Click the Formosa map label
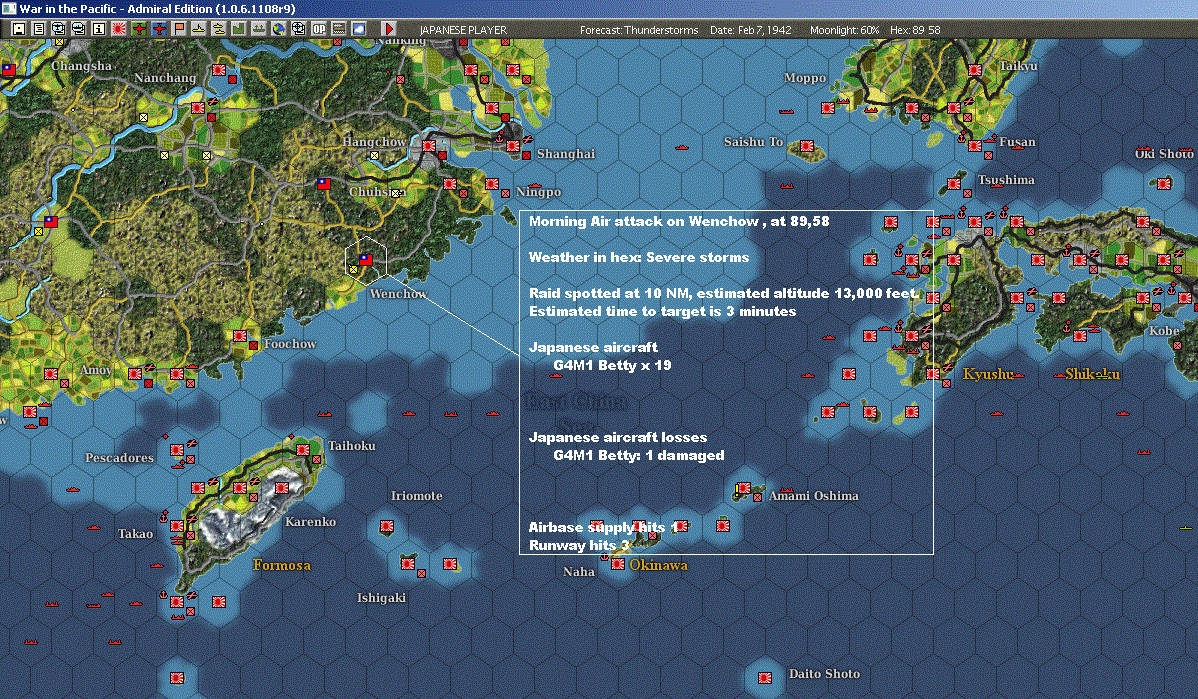The height and width of the screenshot is (699, 1198). (282, 565)
